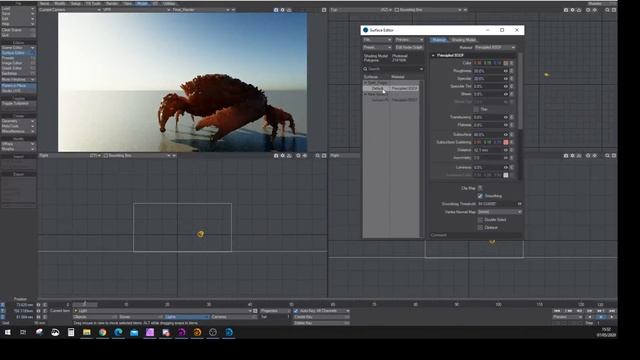Screen dimensions: 640x360
Task: Toggle Specular envelope eye icon
Action: click(x=506, y=78)
